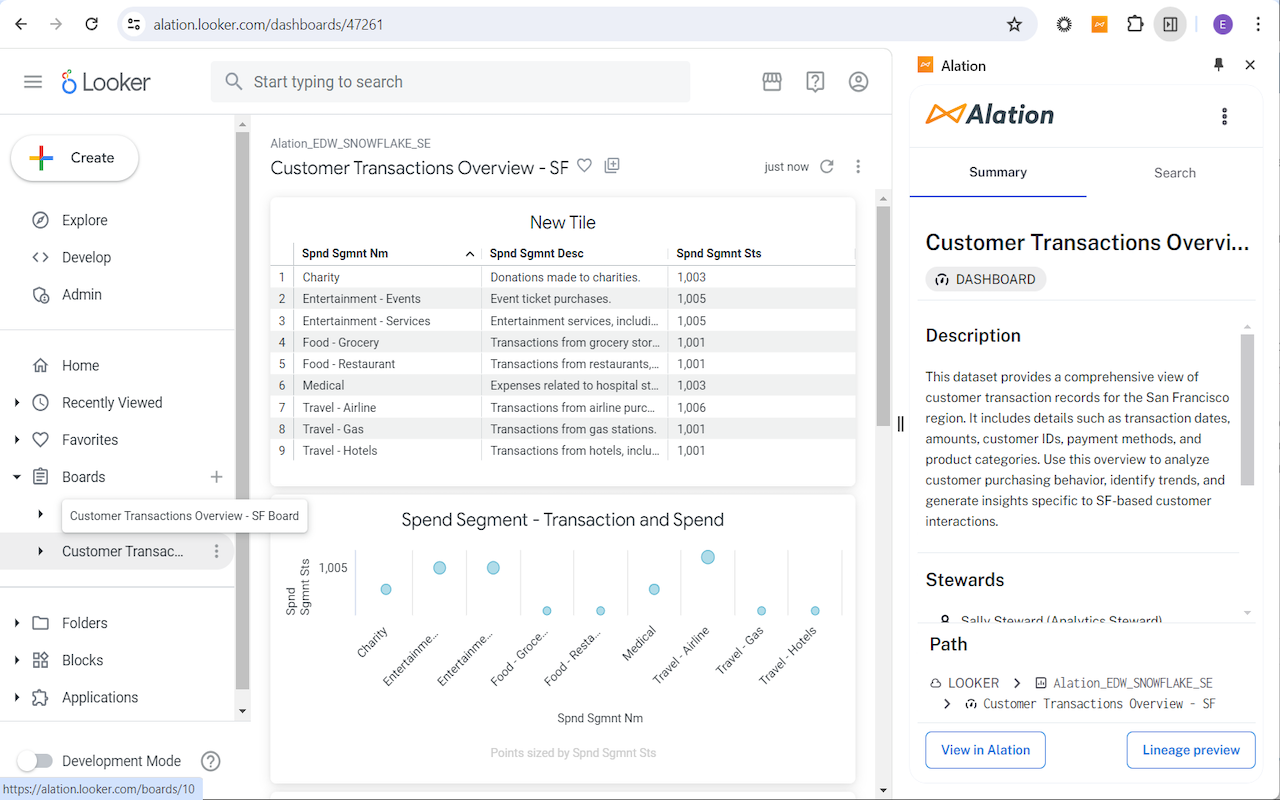Click the Looker Marketplace icon
The image size is (1280, 800).
(772, 82)
